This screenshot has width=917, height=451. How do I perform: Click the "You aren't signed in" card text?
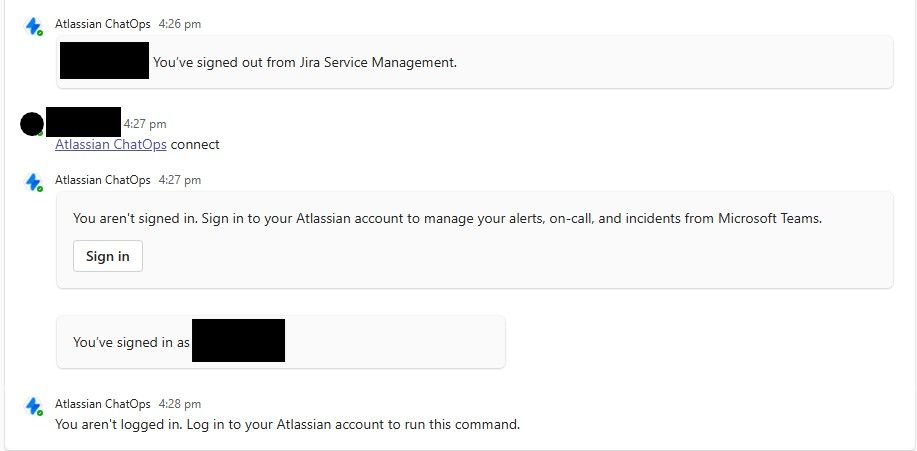coord(447,218)
